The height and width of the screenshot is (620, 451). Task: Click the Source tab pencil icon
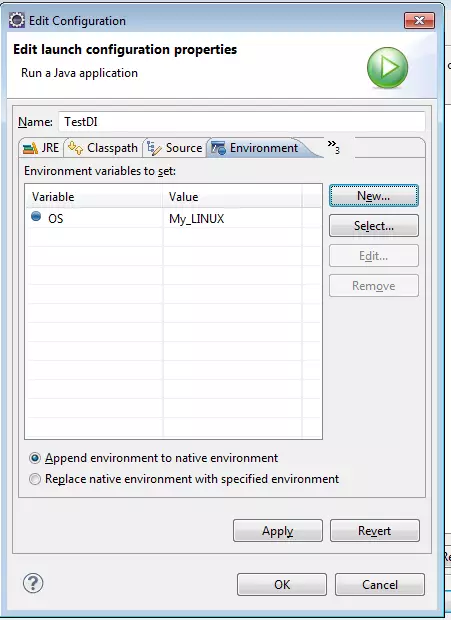[154, 148]
